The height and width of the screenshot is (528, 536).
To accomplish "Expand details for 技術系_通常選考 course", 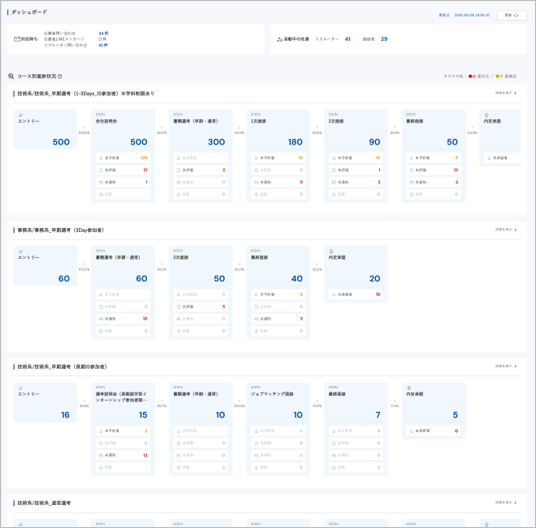I will [506, 502].
